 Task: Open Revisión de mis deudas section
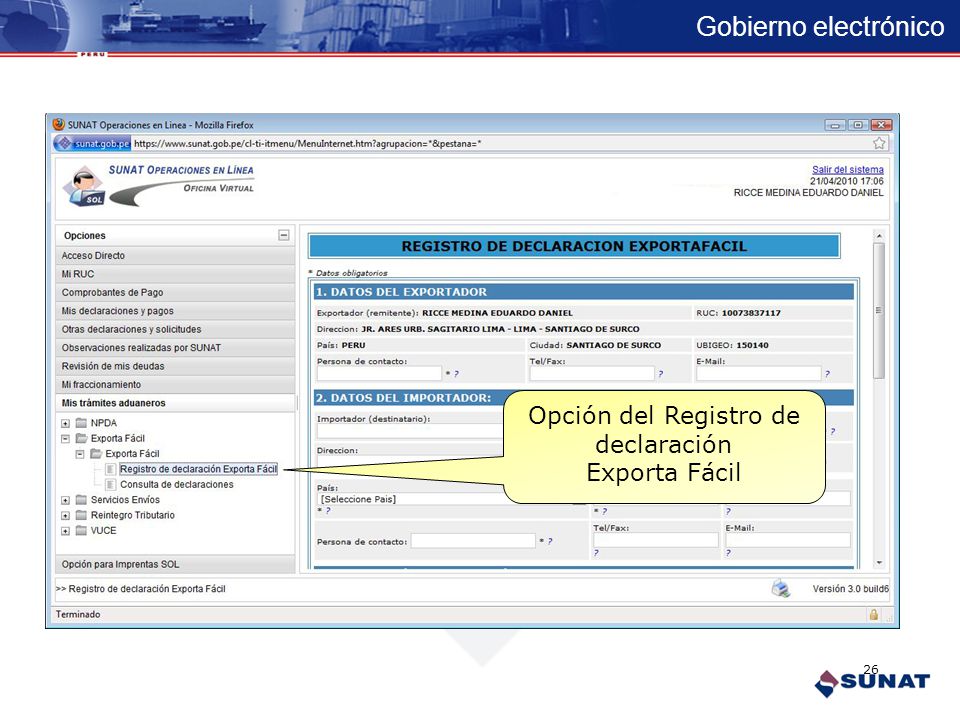pyautogui.click(x=175, y=366)
